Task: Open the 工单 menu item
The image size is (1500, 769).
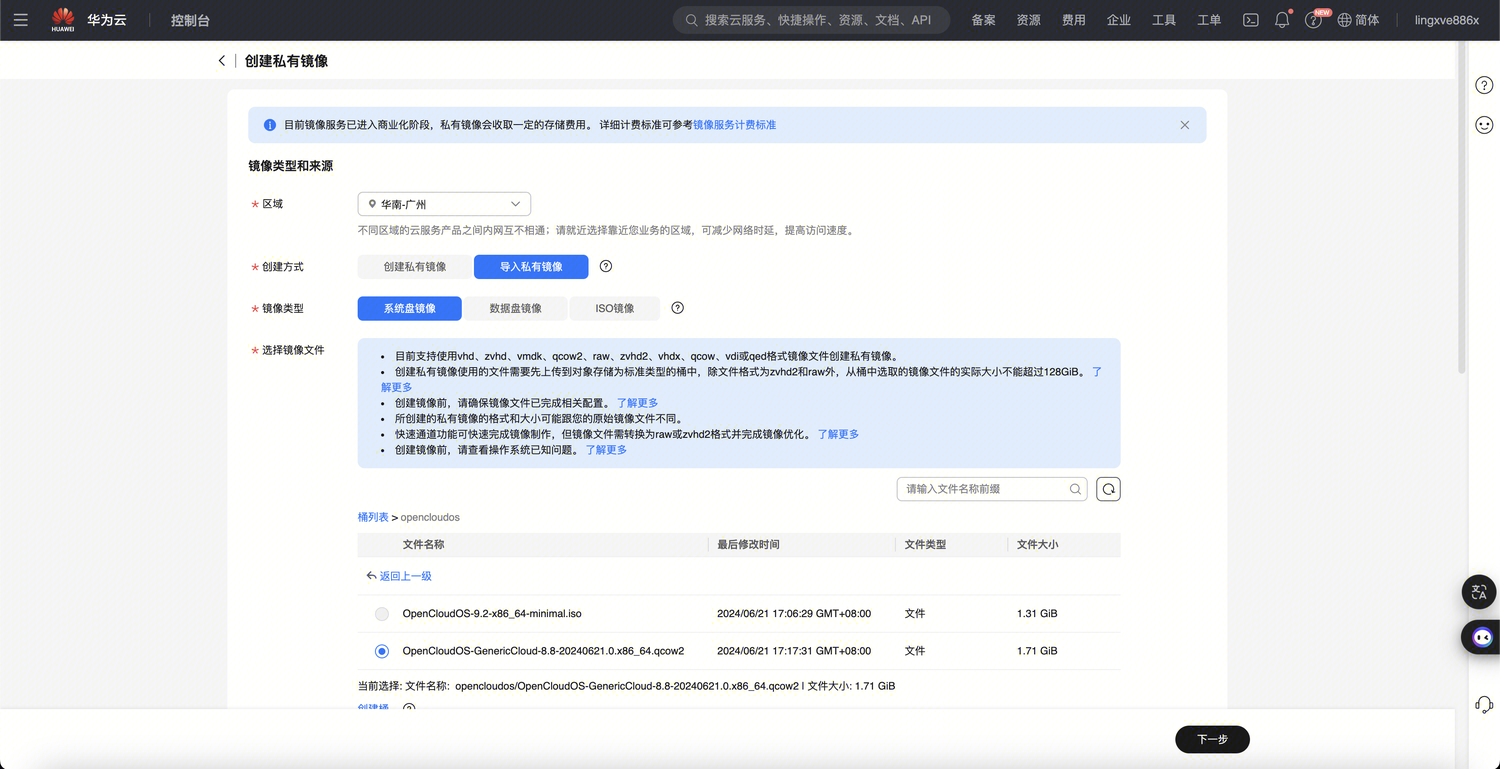Action: [x=1209, y=20]
